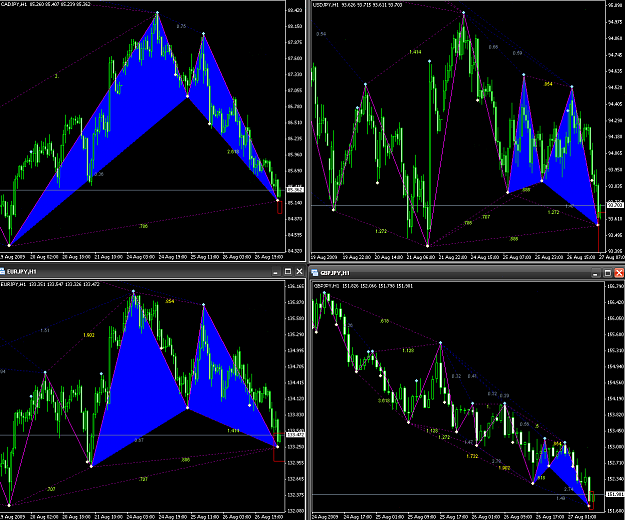Click the current price marker on USDJPY scale
625x520 pixels.
coord(615,205)
